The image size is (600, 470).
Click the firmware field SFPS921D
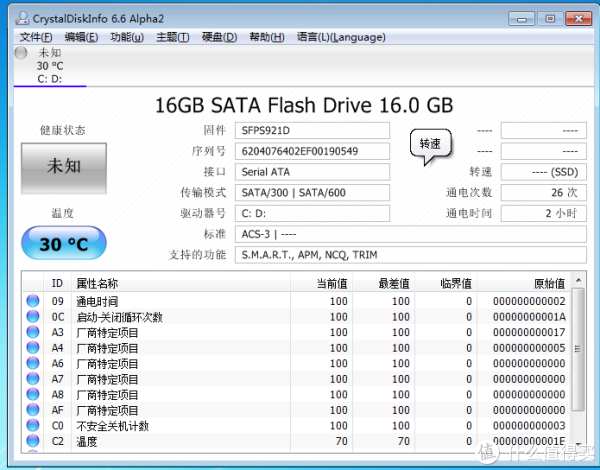pos(312,131)
